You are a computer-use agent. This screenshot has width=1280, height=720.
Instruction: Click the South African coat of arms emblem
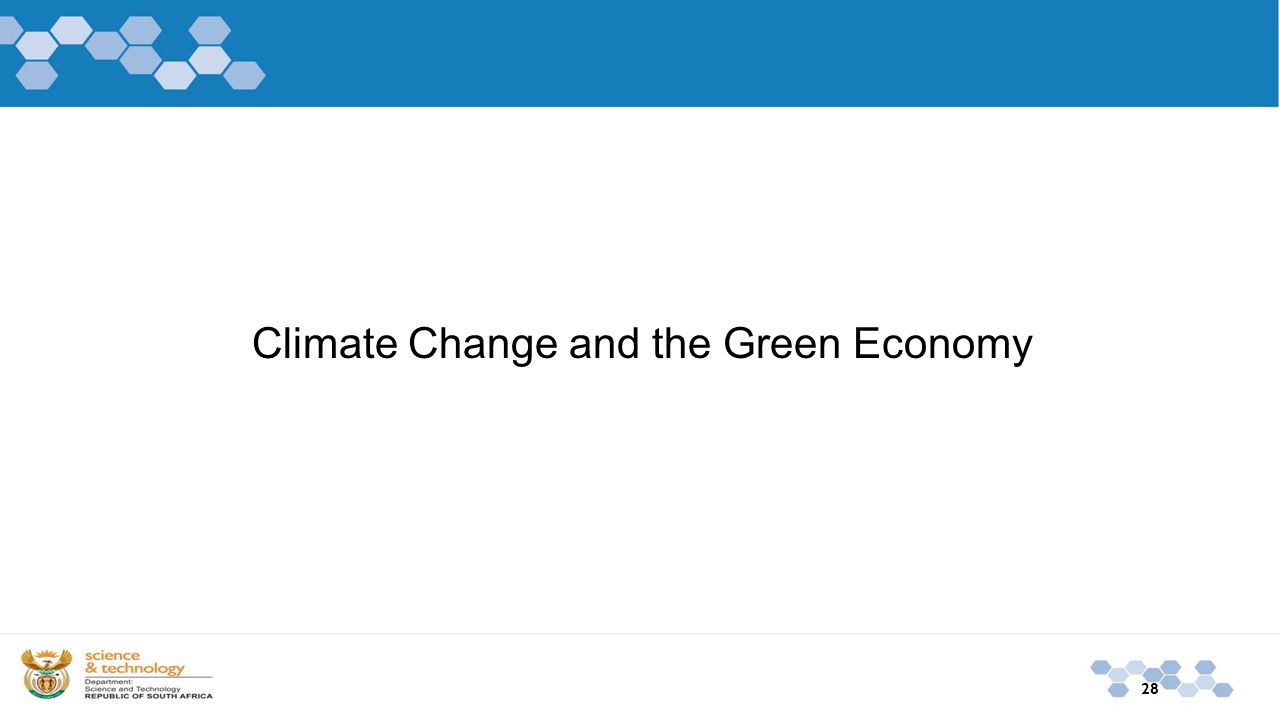47,673
